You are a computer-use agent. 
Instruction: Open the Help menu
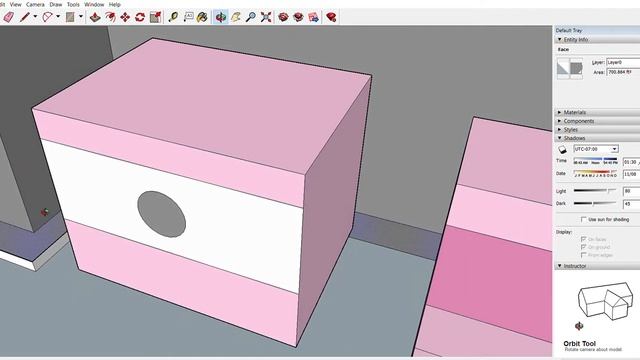(115, 4)
